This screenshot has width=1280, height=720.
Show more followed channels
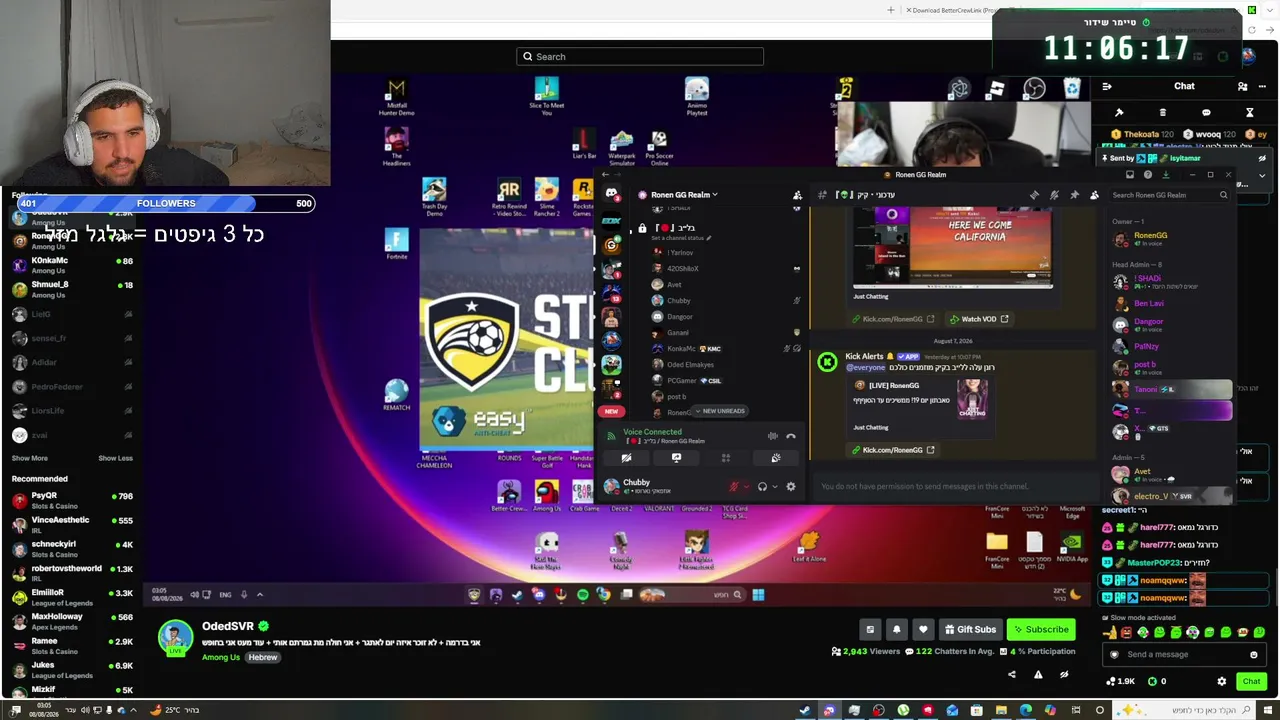[x=29, y=458]
